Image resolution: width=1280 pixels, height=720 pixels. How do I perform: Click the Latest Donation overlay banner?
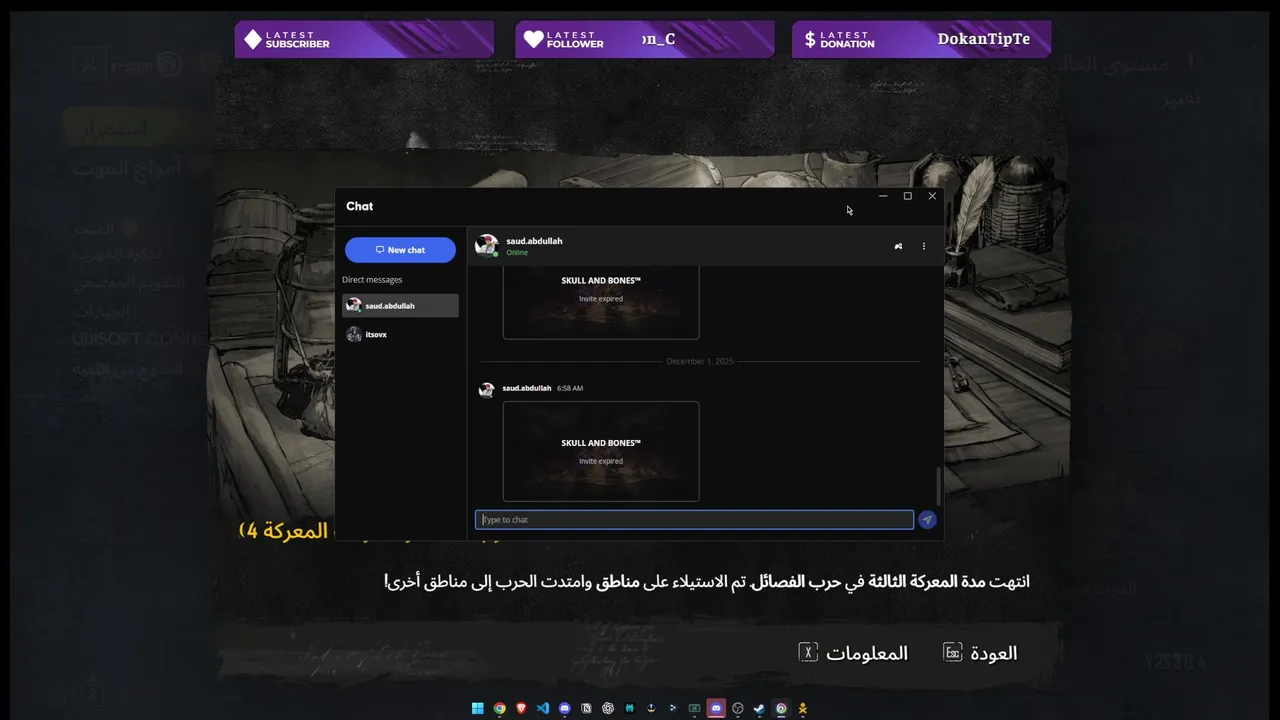coord(921,39)
